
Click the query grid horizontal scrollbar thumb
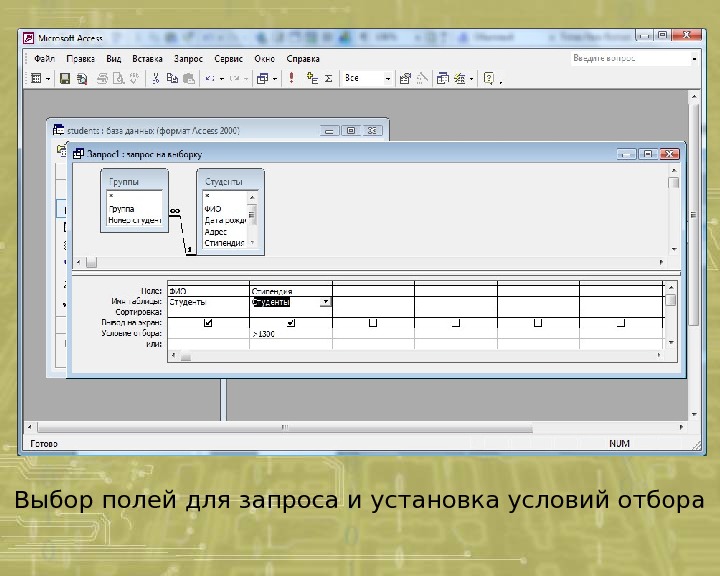[x=186, y=356]
